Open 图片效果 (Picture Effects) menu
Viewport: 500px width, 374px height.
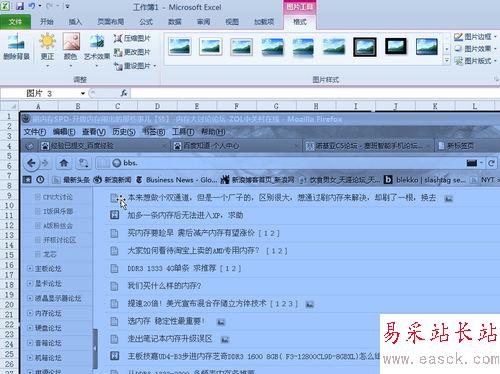coord(475,49)
